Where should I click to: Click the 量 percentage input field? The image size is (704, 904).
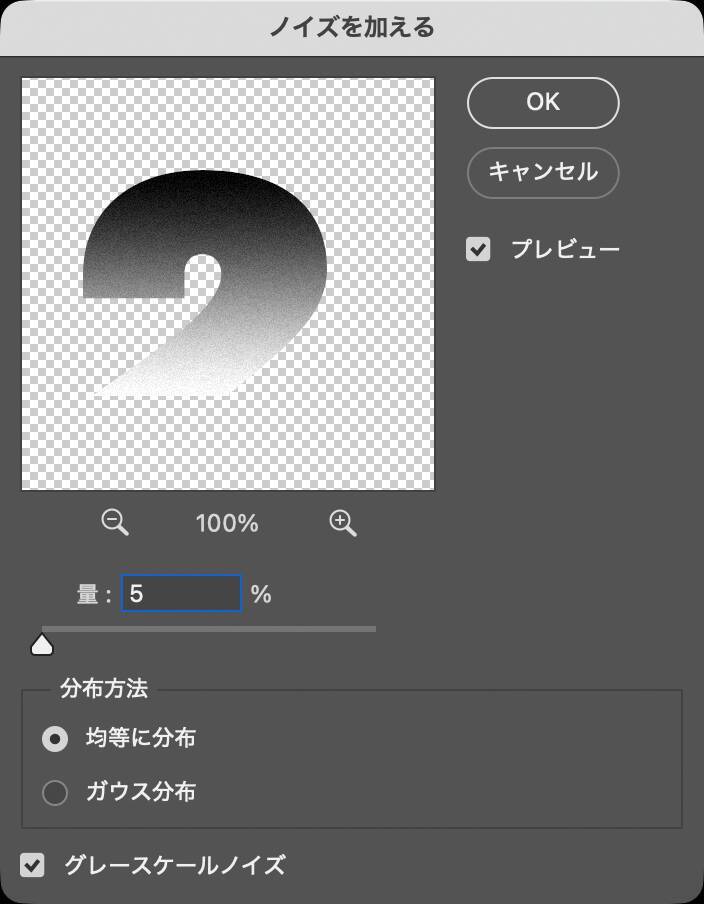click(181, 593)
